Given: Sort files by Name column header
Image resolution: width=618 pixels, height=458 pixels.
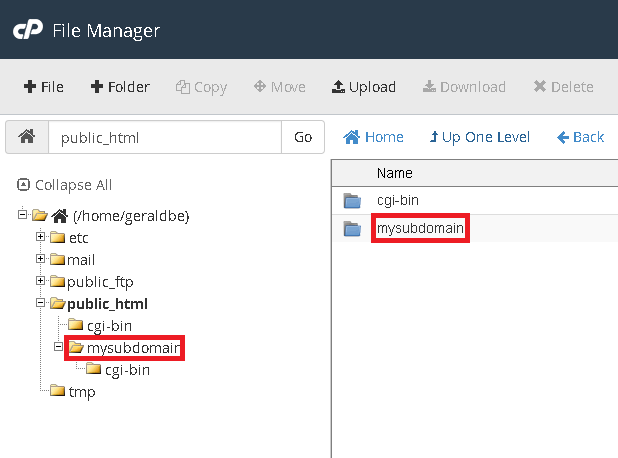Looking at the screenshot, I should pos(394,173).
